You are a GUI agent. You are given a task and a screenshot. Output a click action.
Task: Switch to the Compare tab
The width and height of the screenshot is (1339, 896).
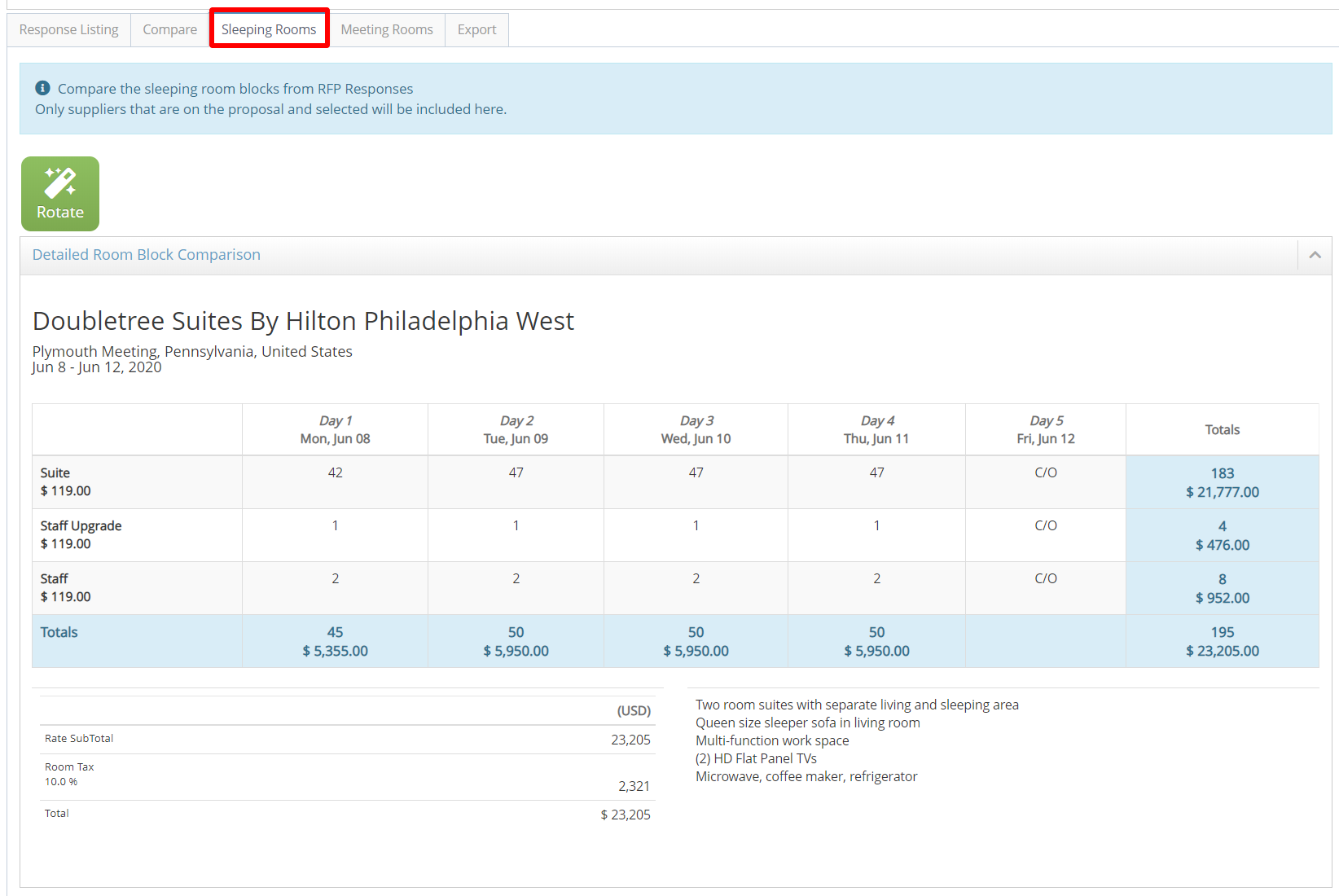point(169,29)
